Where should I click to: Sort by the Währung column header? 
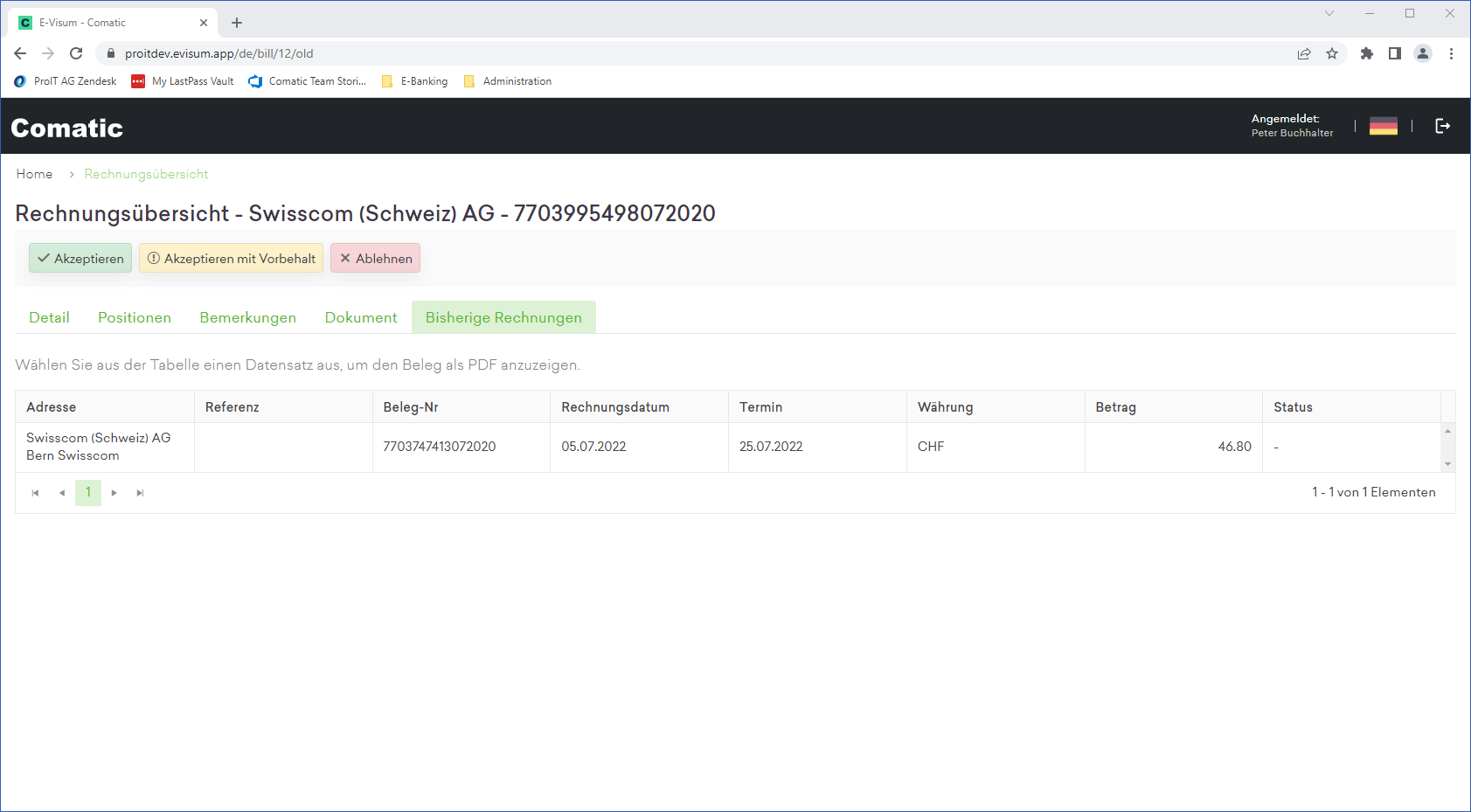[x=996, y=407]
